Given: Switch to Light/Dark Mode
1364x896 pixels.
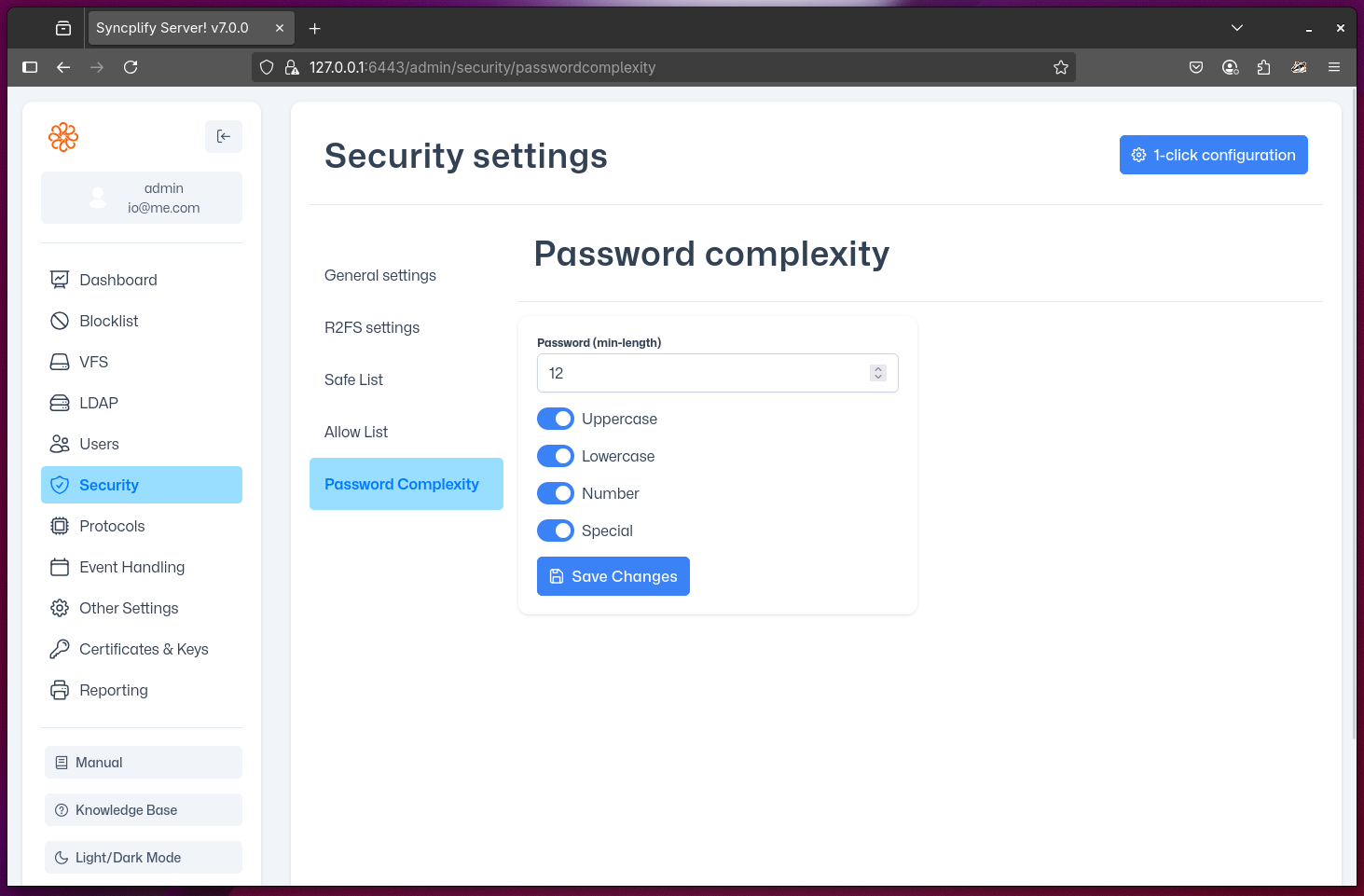Looking at the screenshot, I should [143, 857].
